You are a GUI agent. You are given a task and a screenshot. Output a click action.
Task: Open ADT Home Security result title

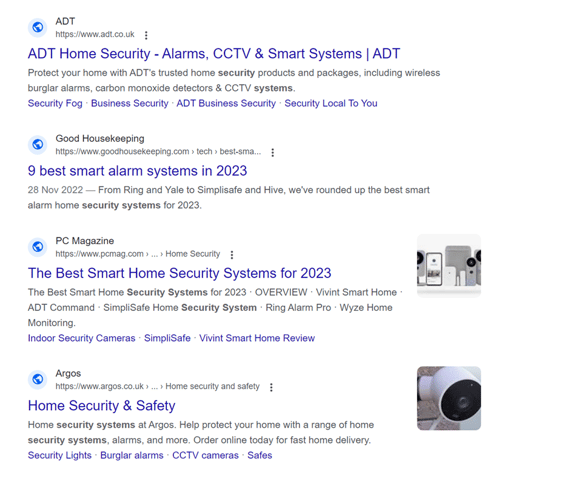(x=214, y=54)
